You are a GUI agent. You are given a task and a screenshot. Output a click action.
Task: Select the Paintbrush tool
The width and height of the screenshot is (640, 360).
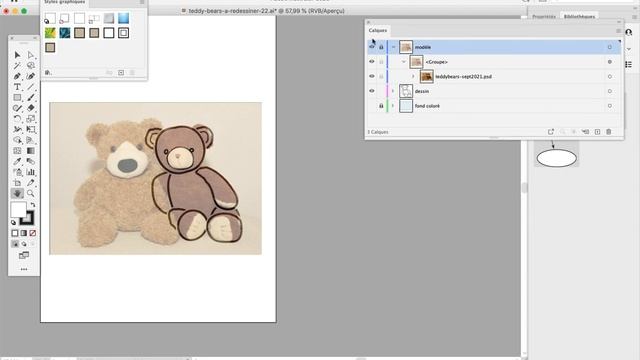(x=31, y=98)
